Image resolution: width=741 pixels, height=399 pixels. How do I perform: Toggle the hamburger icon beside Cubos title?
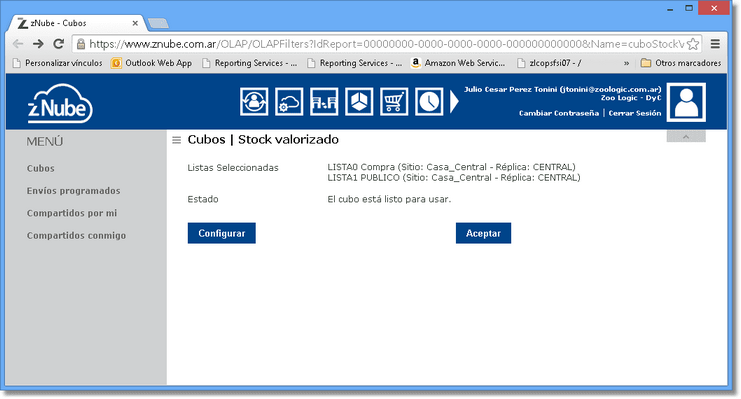point(176,140)
